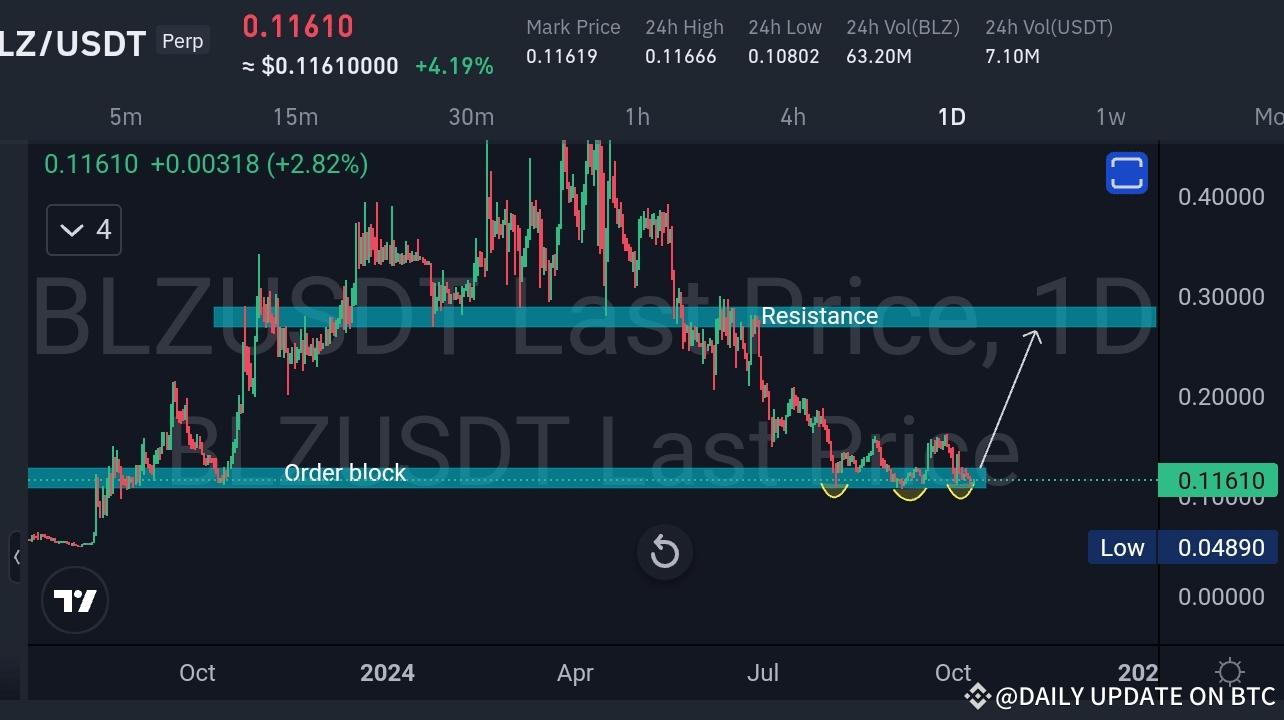
Task: Toggle fullscreen chart view icon
Action: [x=1126, y=173]
